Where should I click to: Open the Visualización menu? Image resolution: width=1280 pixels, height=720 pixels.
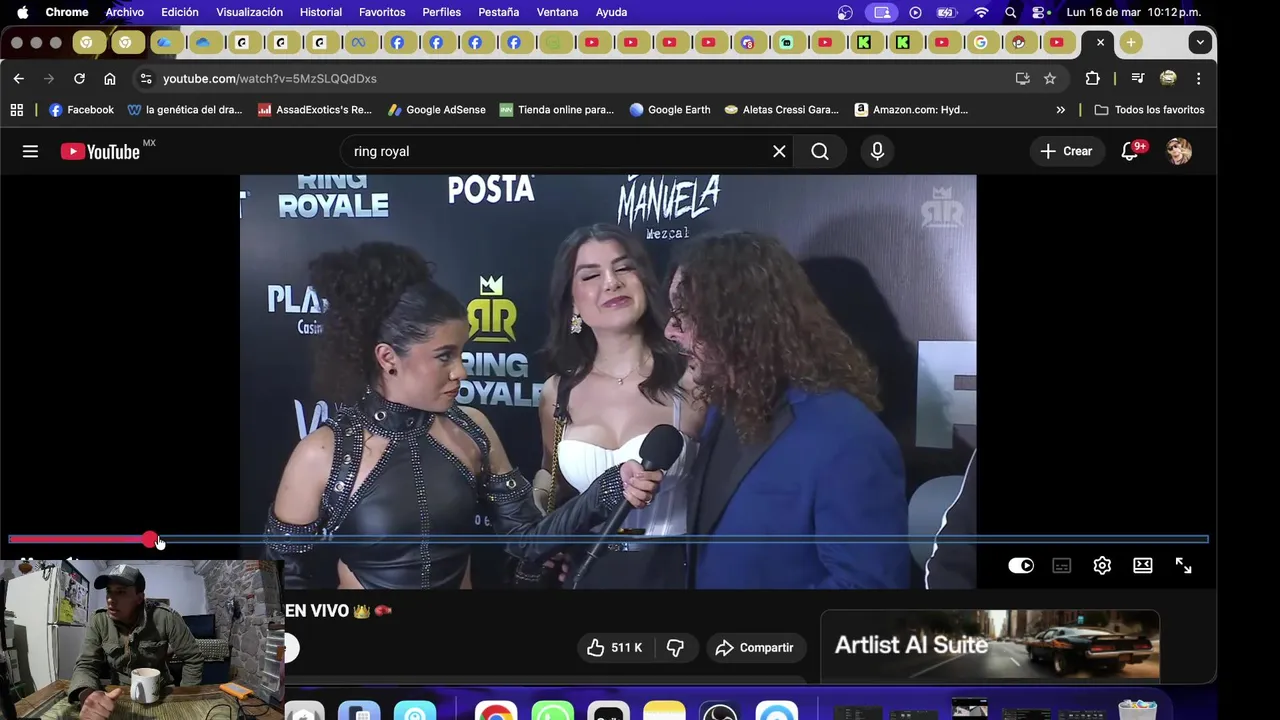click(249, 12)
